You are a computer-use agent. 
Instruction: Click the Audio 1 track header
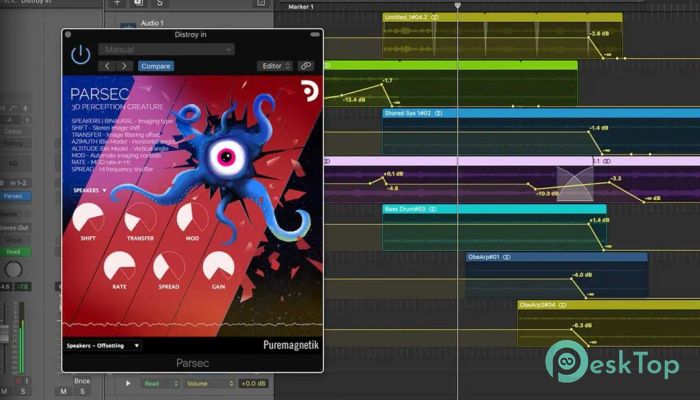(152, 23)
